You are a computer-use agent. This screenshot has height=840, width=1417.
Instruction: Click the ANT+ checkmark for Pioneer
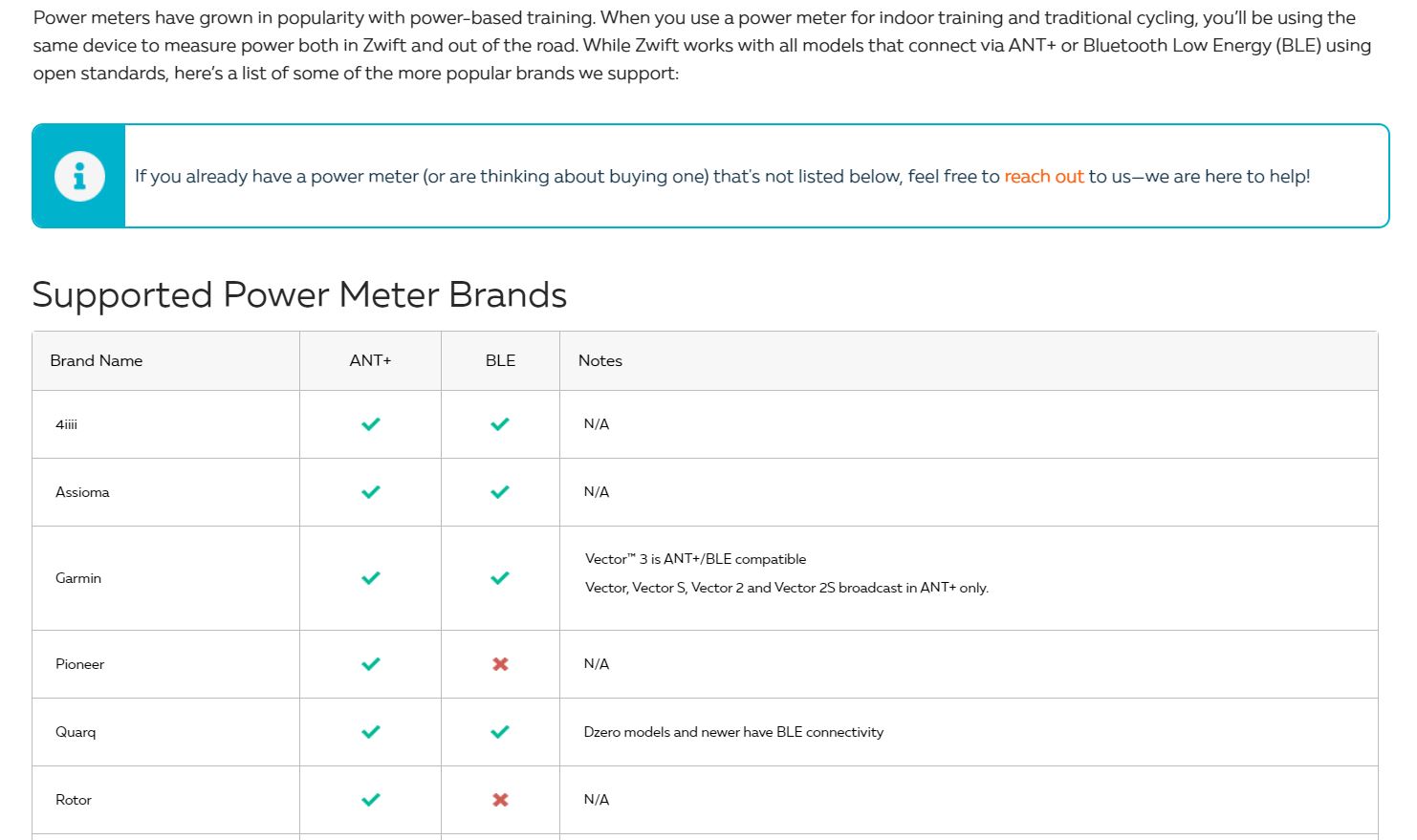(371, 664)
